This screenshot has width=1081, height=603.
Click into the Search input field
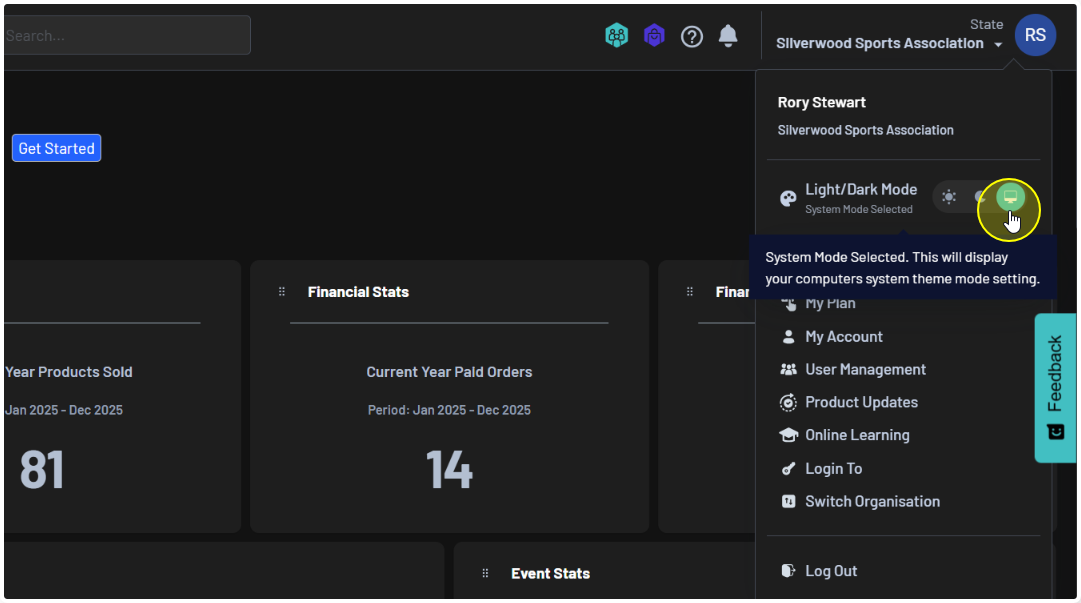coord(125,35)
